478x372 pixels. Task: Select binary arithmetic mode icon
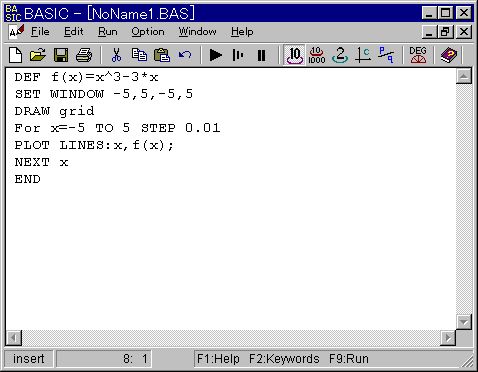point(340,55)
